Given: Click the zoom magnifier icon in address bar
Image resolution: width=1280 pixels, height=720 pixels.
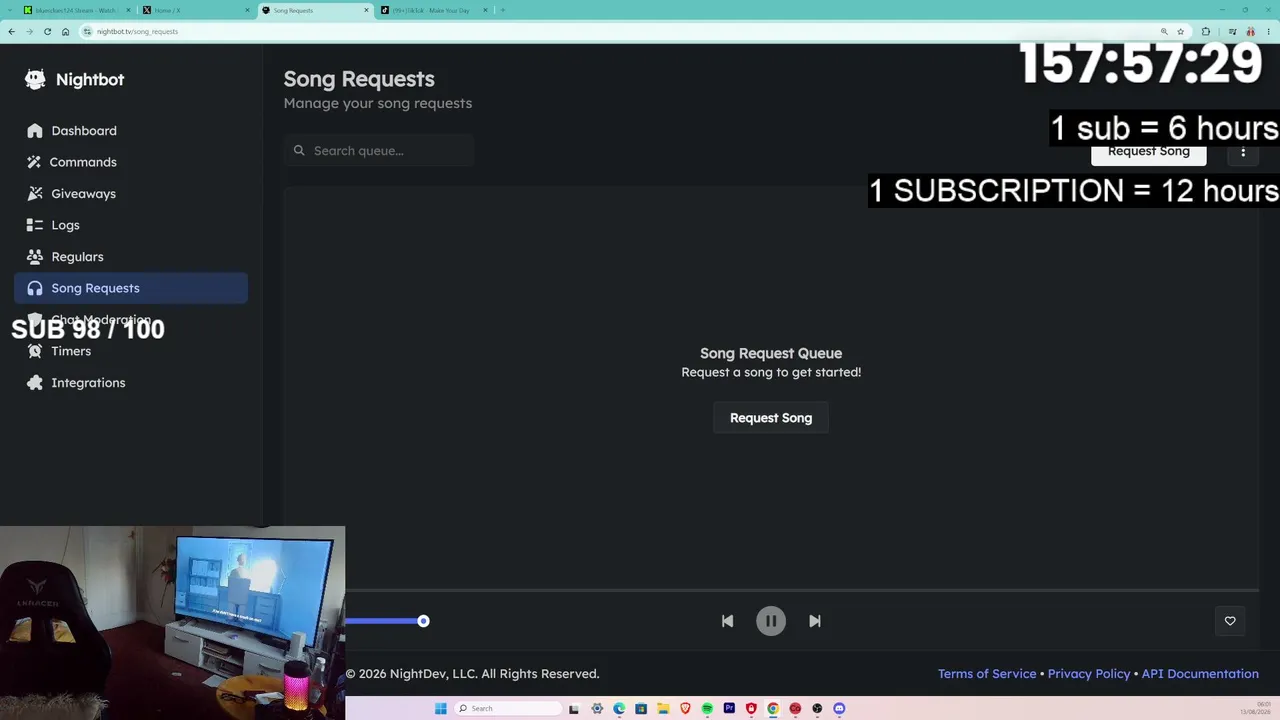Looking at the screenshot, I should (1164, 31).
